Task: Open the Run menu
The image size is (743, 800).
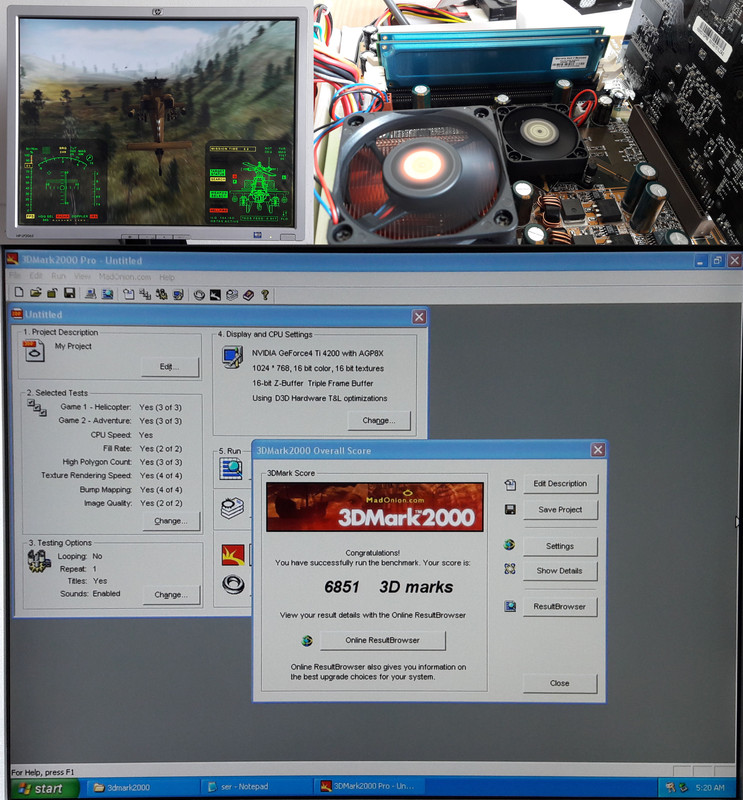Action: tap(59, 276)
